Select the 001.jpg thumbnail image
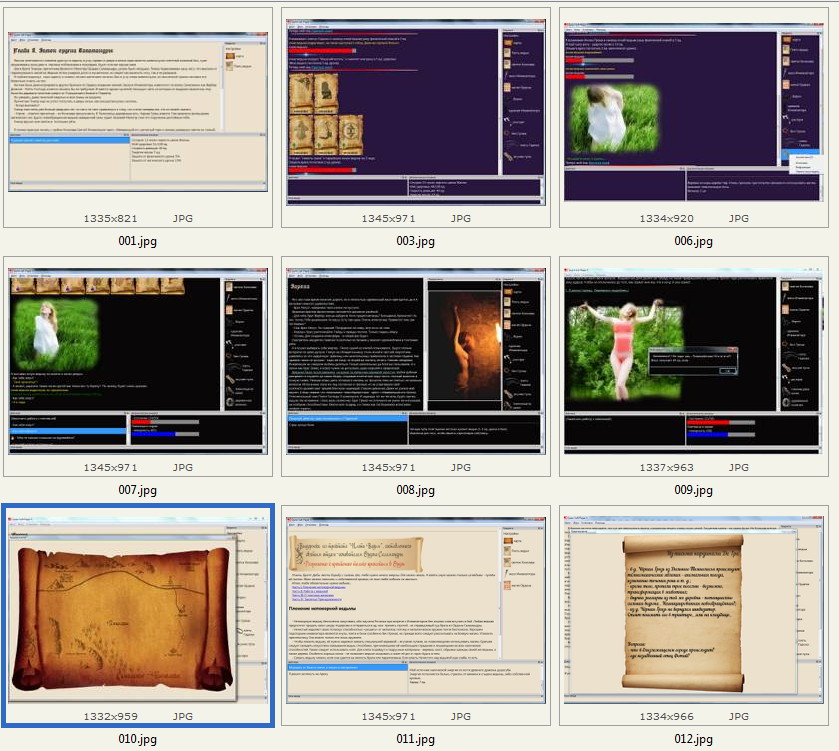This screenshot has height=751, width=839. pyautogui.click(x=138, y=111)
